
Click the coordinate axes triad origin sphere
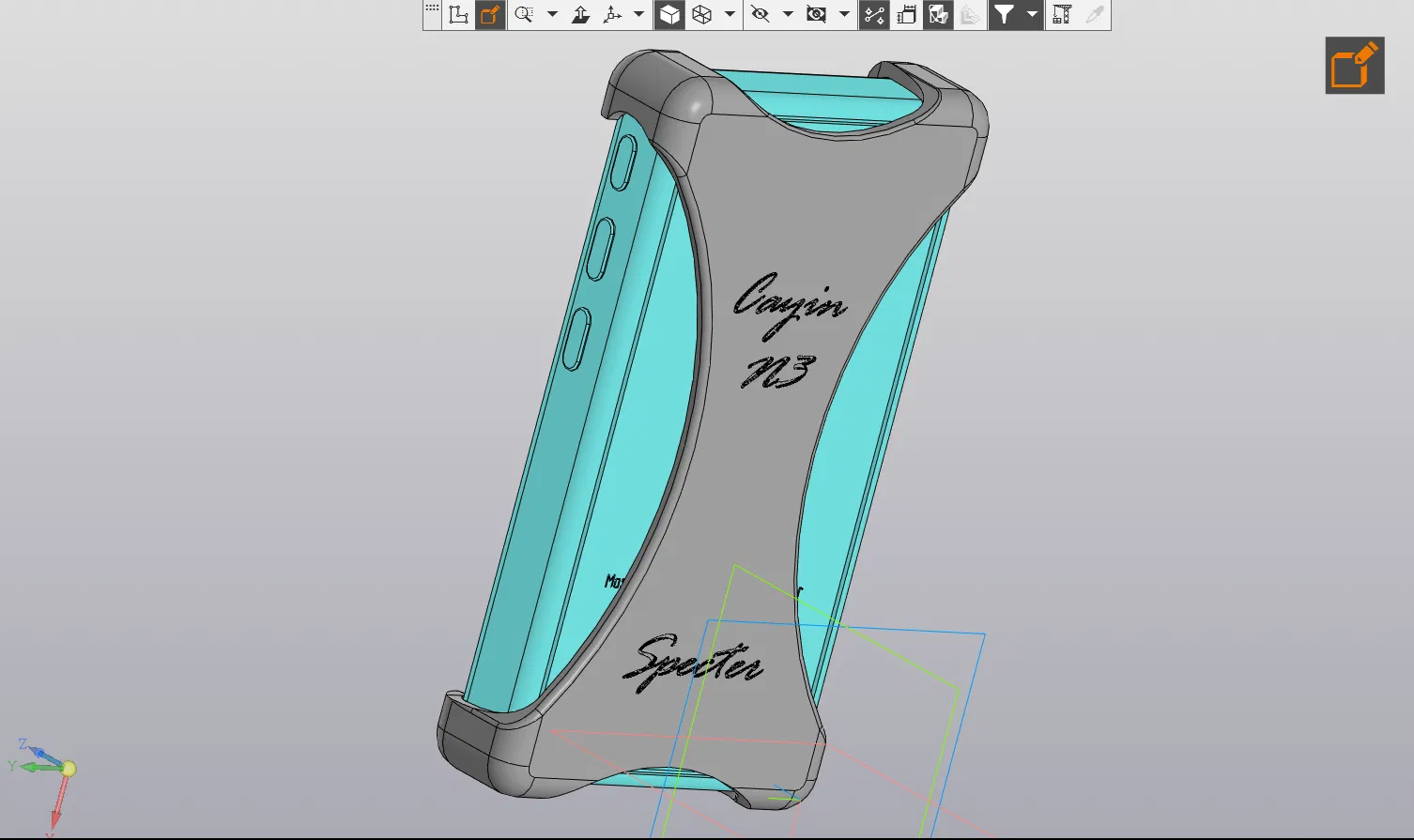68,769
